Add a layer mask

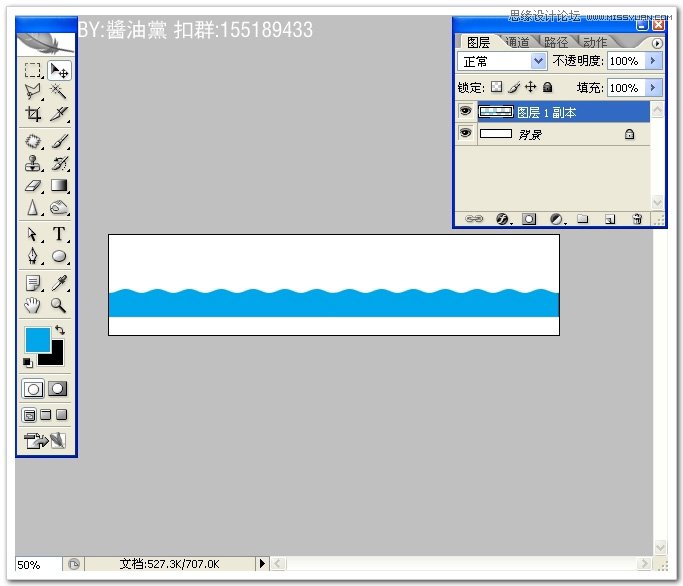(x=529, y=219)
